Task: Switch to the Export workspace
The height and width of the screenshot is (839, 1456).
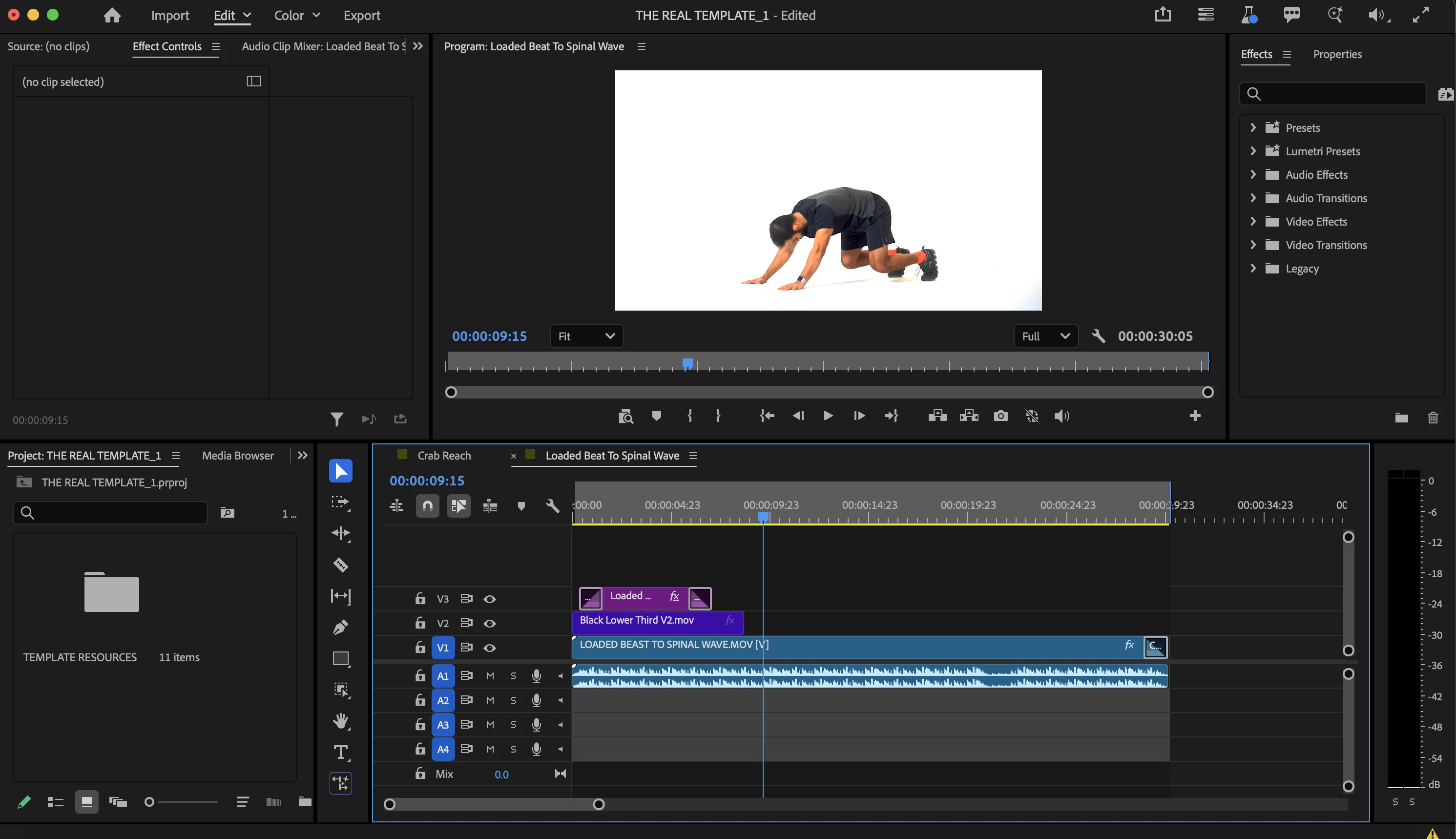Action: point(362,16)
